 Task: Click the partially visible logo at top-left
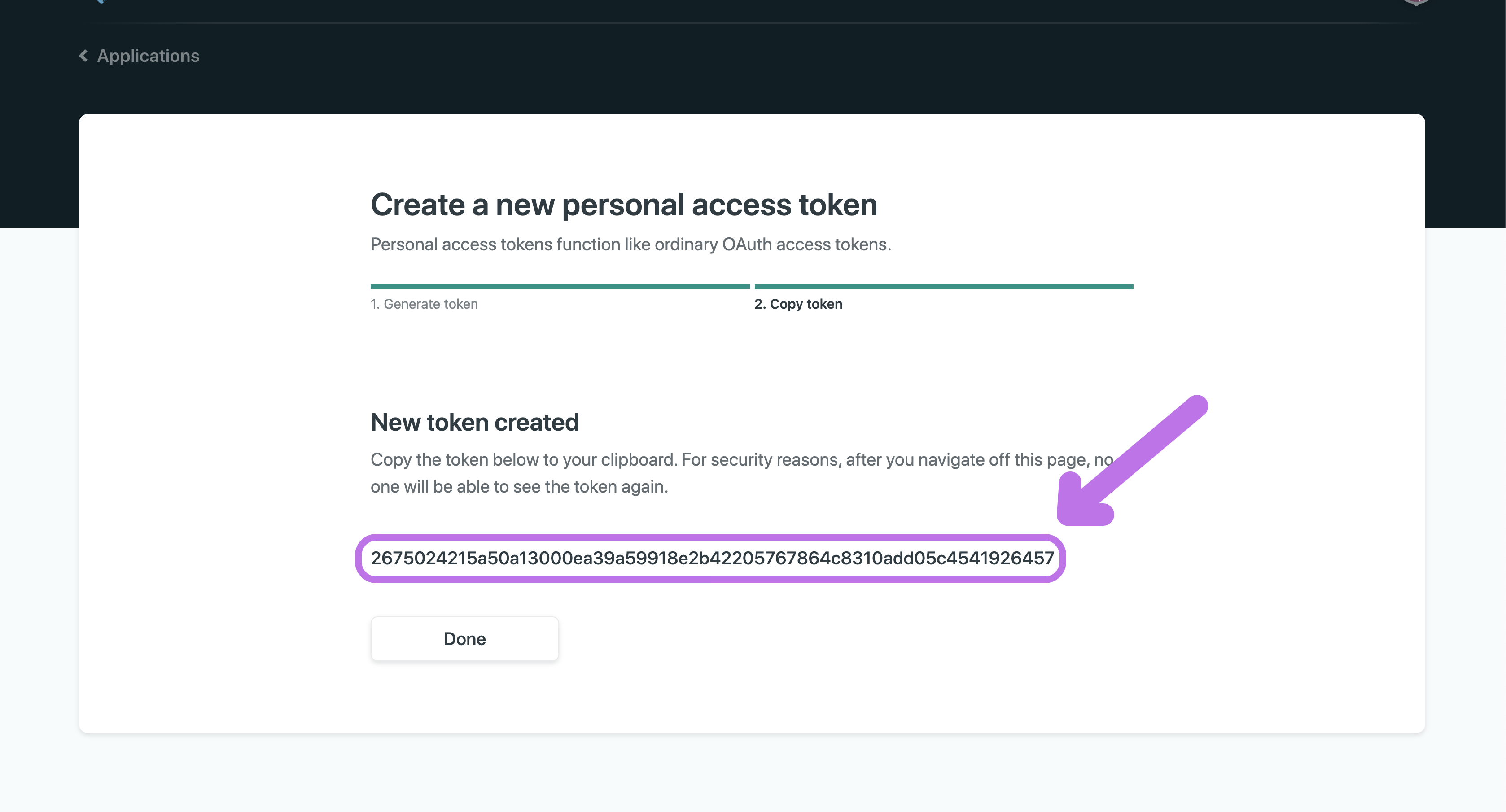101,2
